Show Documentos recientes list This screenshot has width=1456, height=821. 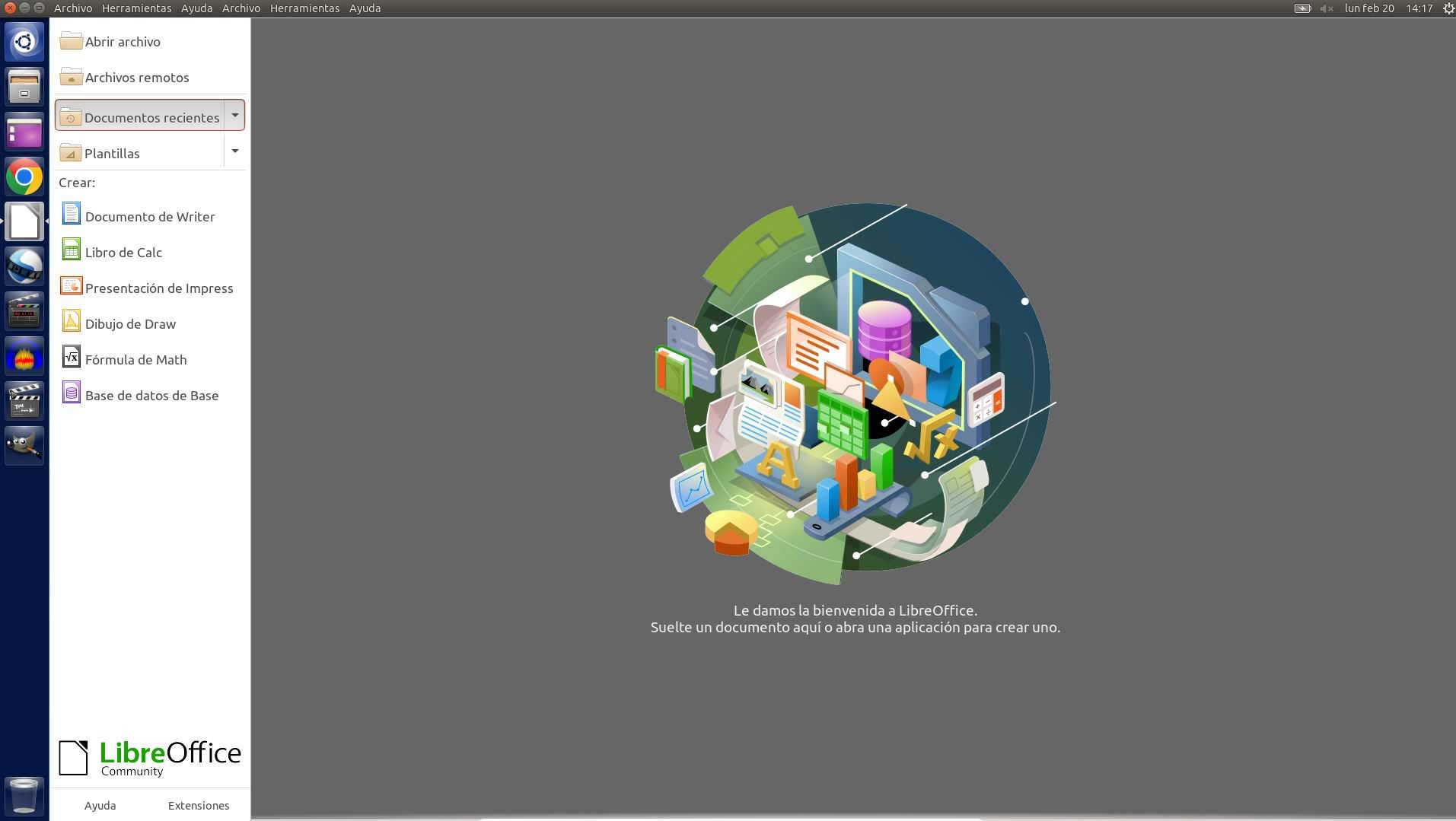[x=140, y=116]
